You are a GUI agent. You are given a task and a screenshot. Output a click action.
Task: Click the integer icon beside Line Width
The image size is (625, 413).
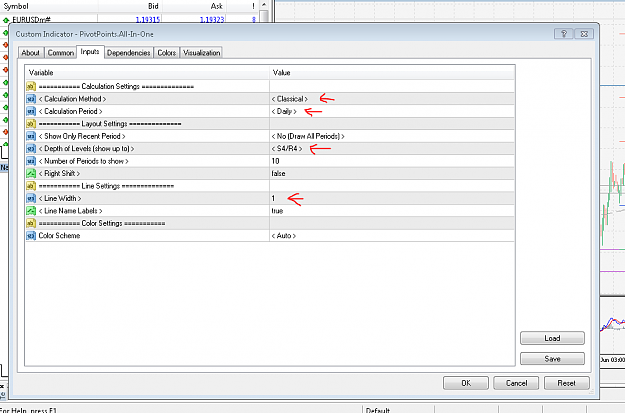[x=31, y=198]
